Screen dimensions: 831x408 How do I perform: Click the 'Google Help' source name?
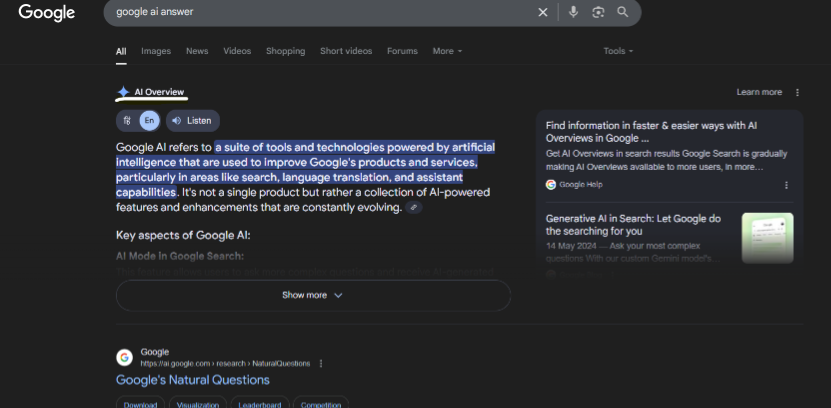pyautogui.click(x=581, y=184)
